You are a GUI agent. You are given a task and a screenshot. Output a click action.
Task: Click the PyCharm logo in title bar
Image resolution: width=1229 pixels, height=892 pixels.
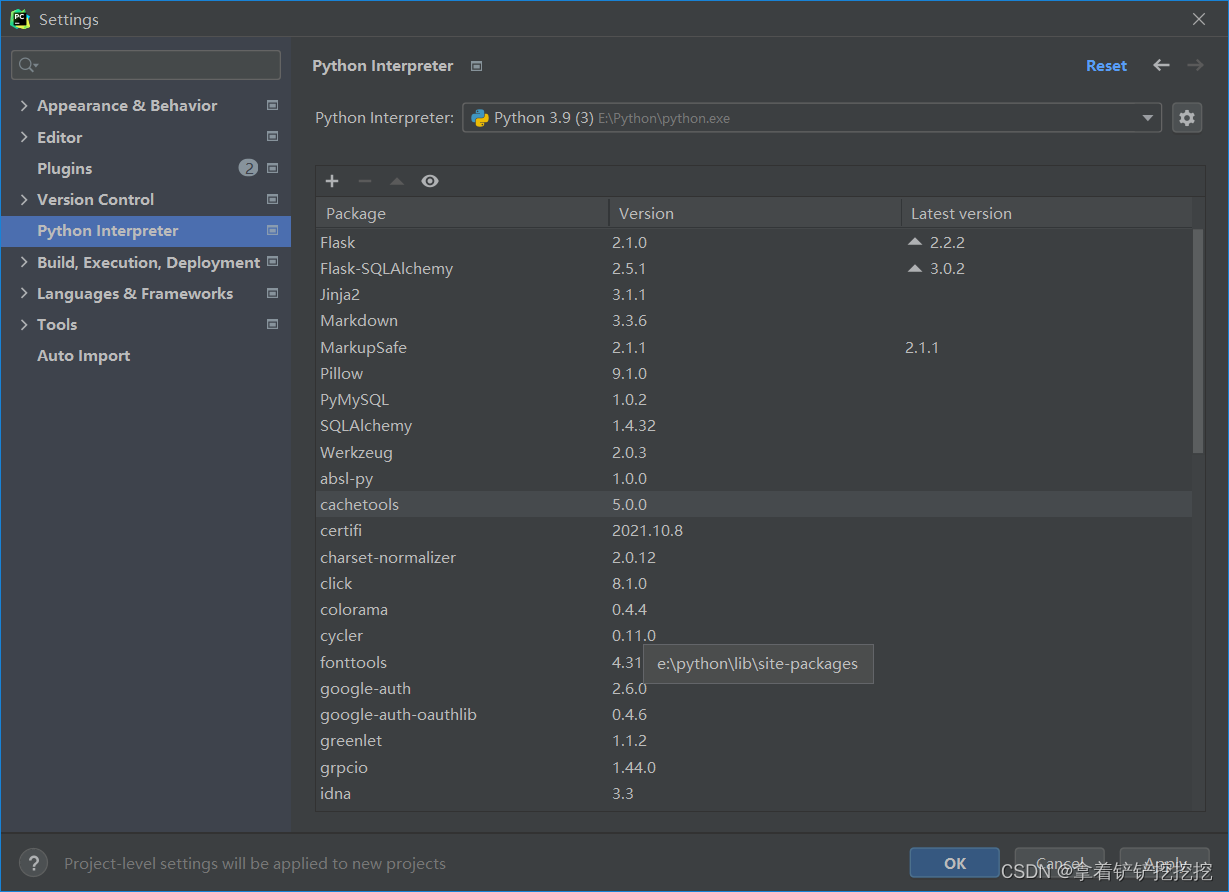[x=20, y=19]
